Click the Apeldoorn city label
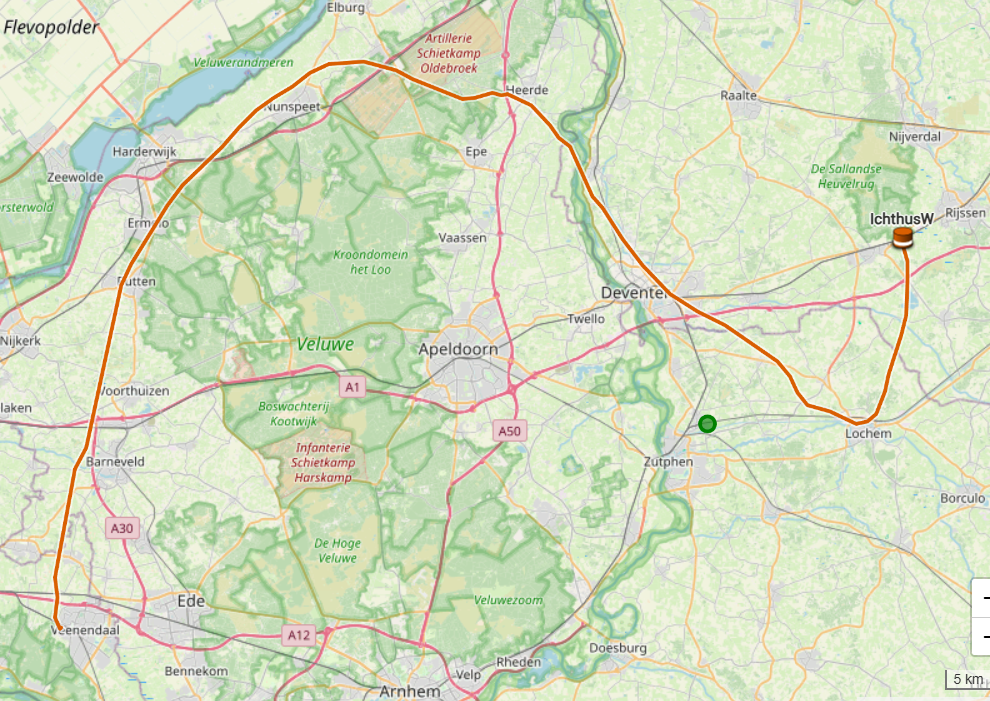Image resolution: width=990 pixels, height=701 pixels. 458,349
